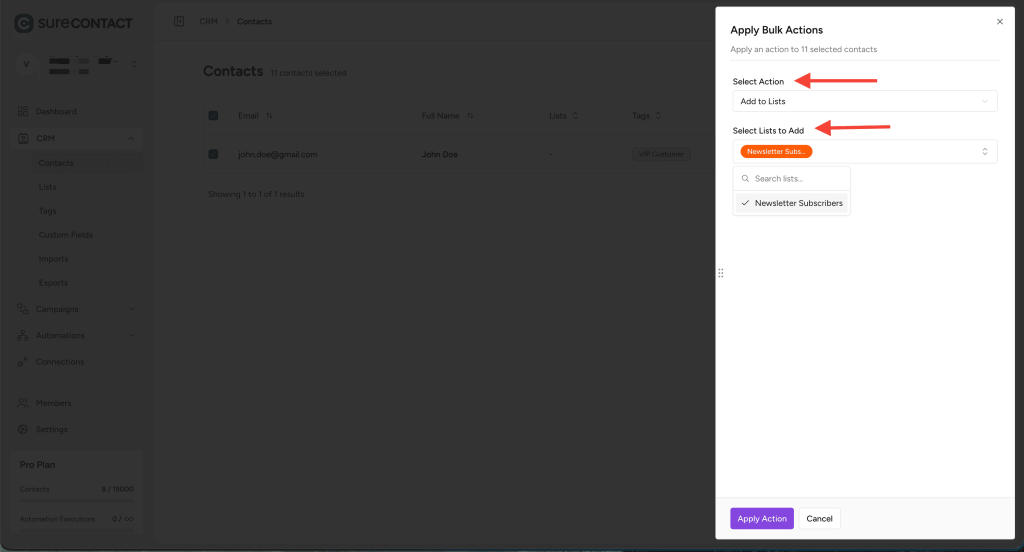Collapse the CRM section in sidebar

[131, 138]
